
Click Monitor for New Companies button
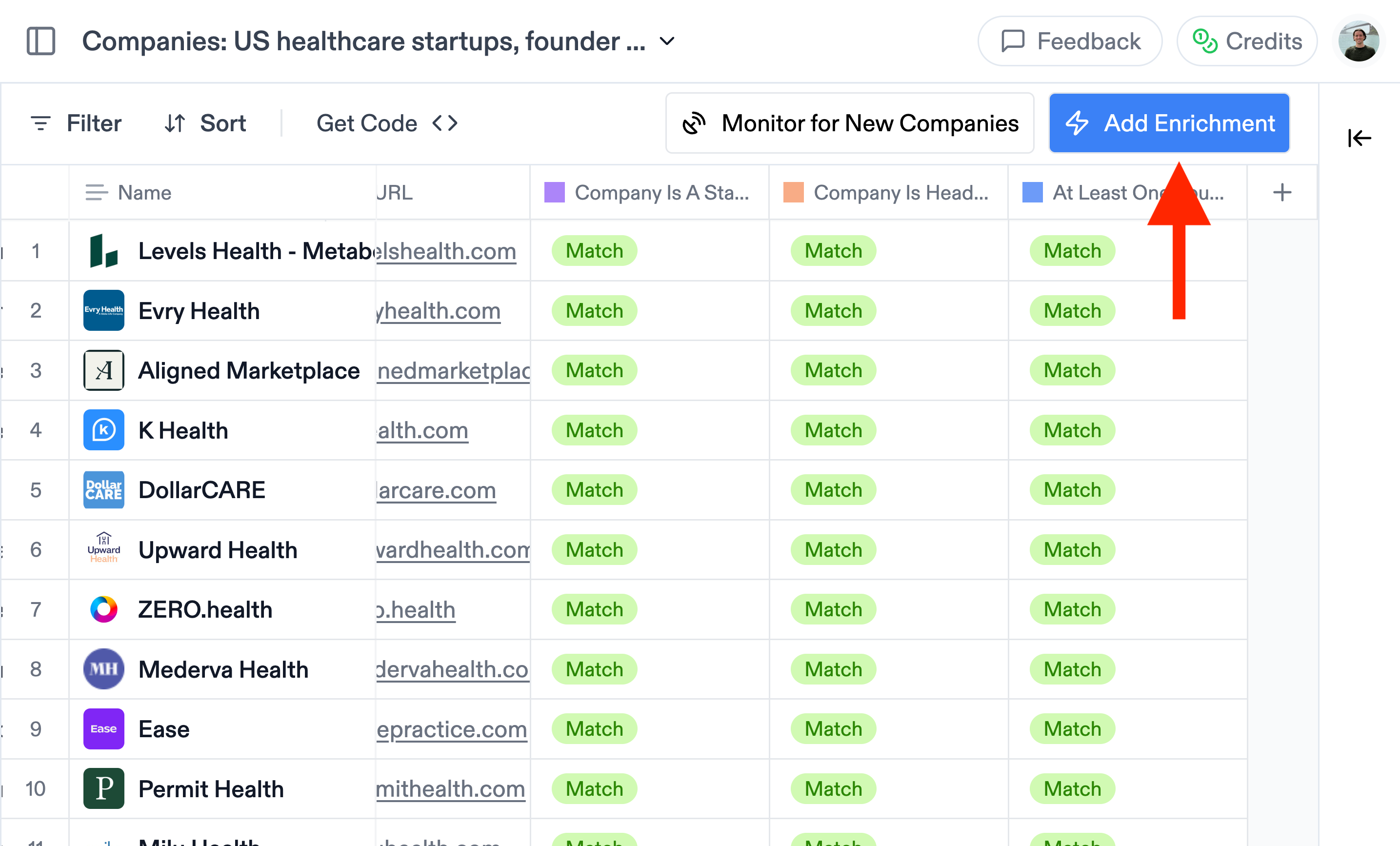[x=849, y=123]
